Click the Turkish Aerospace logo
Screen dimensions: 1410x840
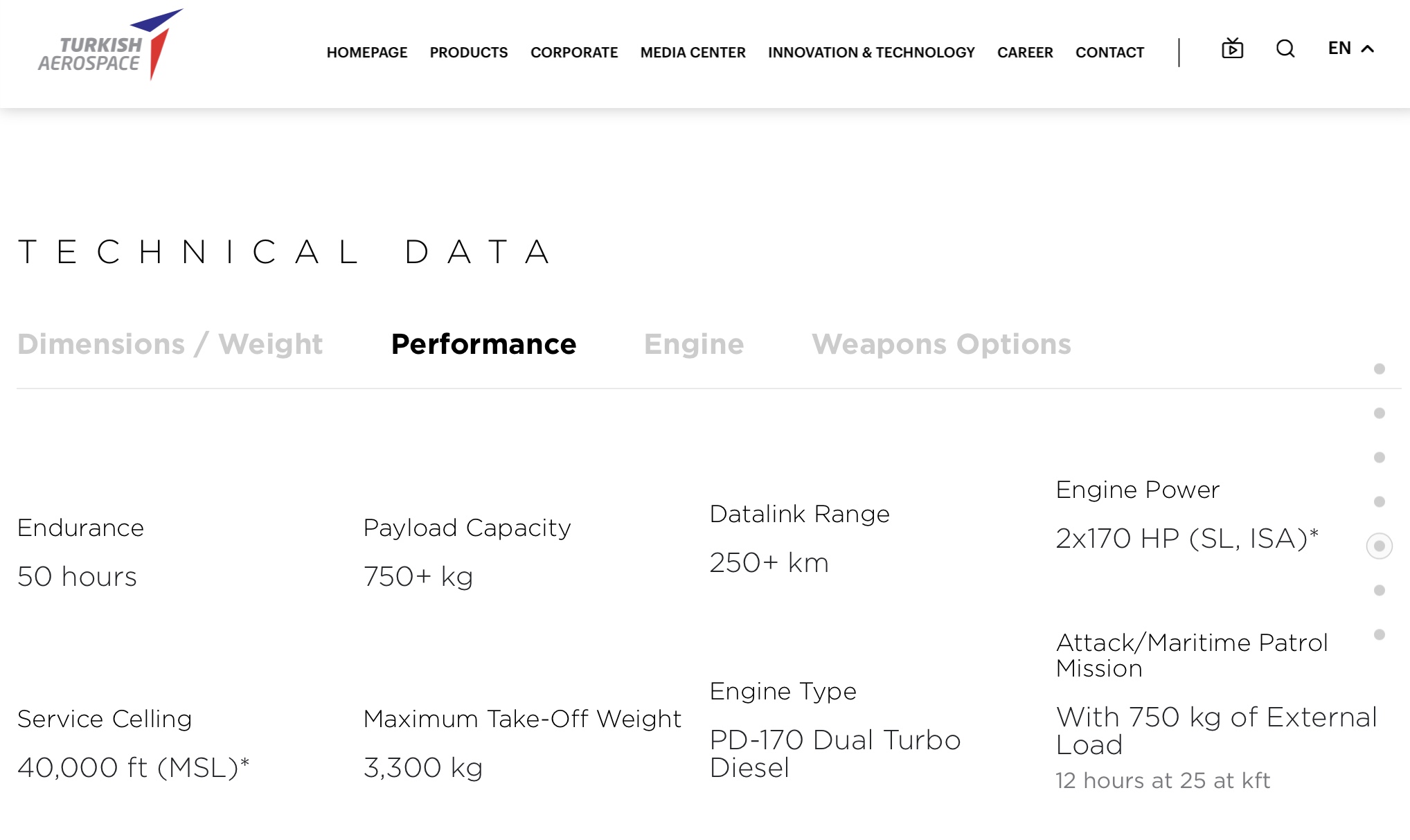coord(110,46)
